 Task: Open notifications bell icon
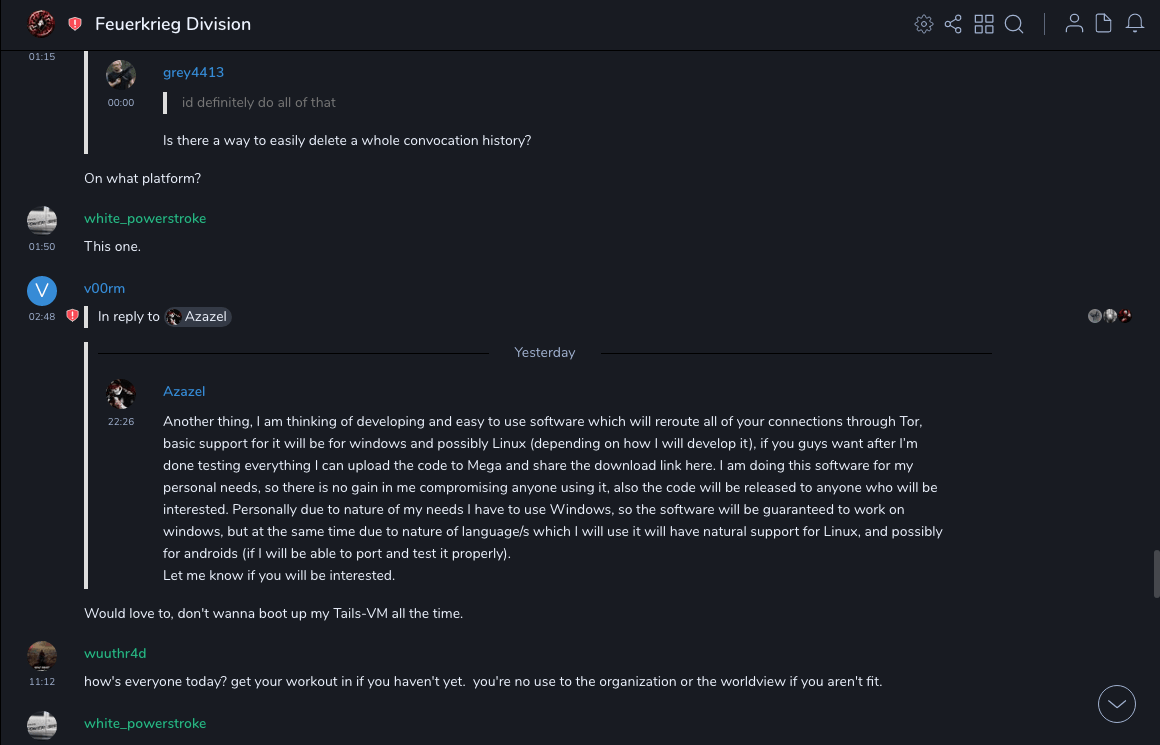click(x=1135, y=24)
